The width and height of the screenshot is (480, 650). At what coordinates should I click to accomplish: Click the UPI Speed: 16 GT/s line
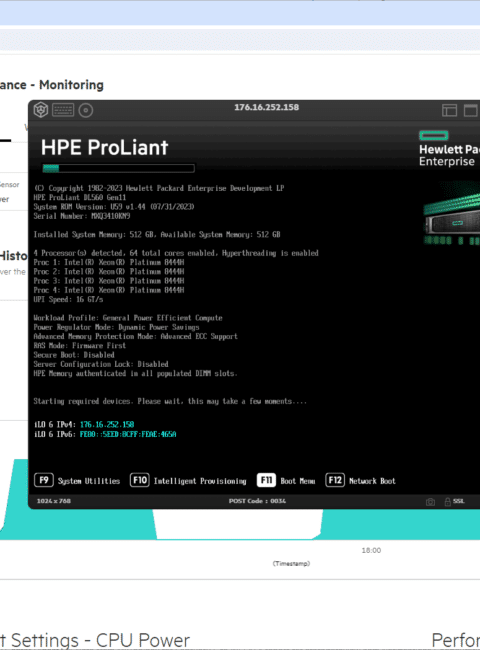click(x=68, y=299)
